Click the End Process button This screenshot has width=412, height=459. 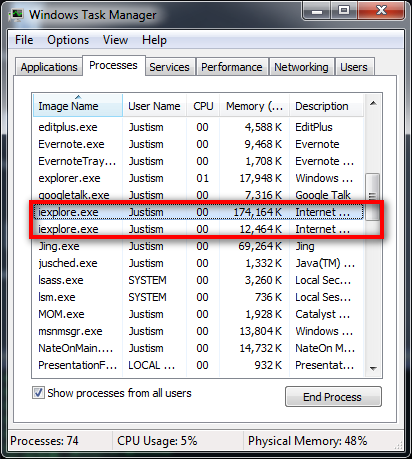click(333, 397)
